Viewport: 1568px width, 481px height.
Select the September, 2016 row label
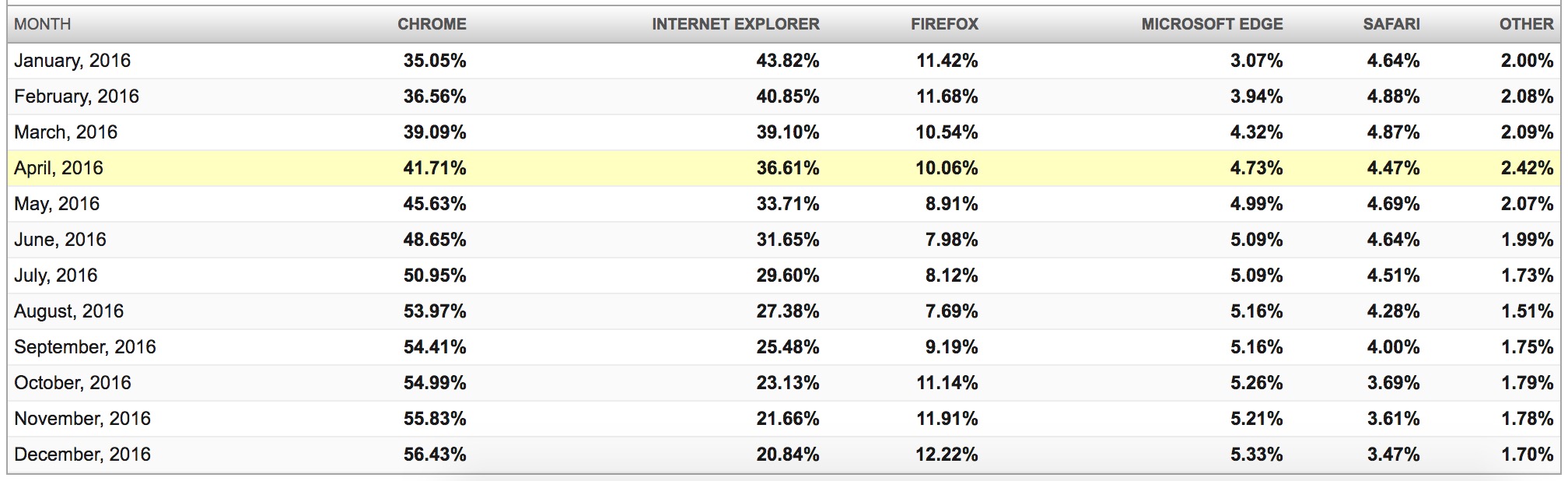pyautogui.click(x=85, y=347)
